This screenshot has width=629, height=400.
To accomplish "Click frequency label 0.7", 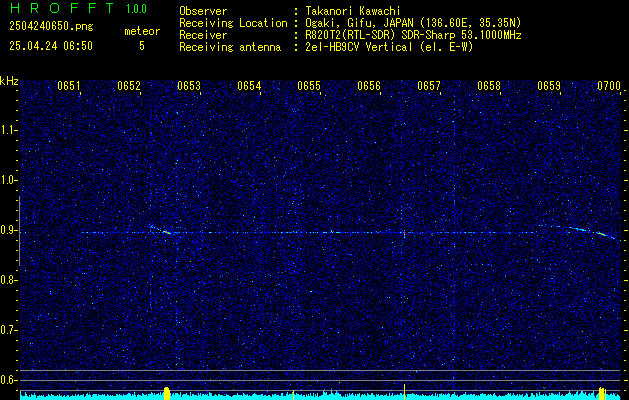I will tap(8, 330).
